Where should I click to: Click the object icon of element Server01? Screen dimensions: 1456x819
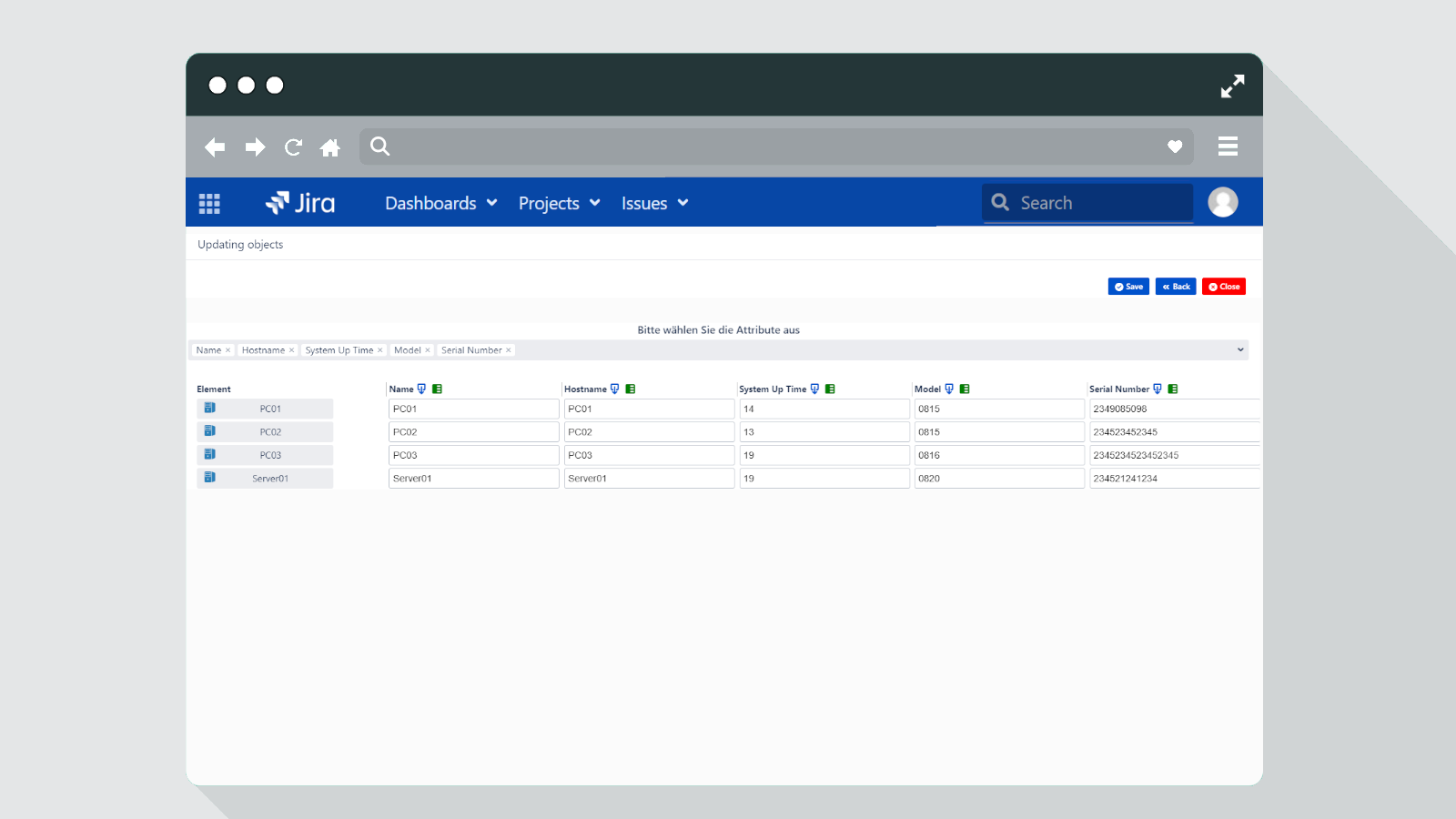pos(210,477)
